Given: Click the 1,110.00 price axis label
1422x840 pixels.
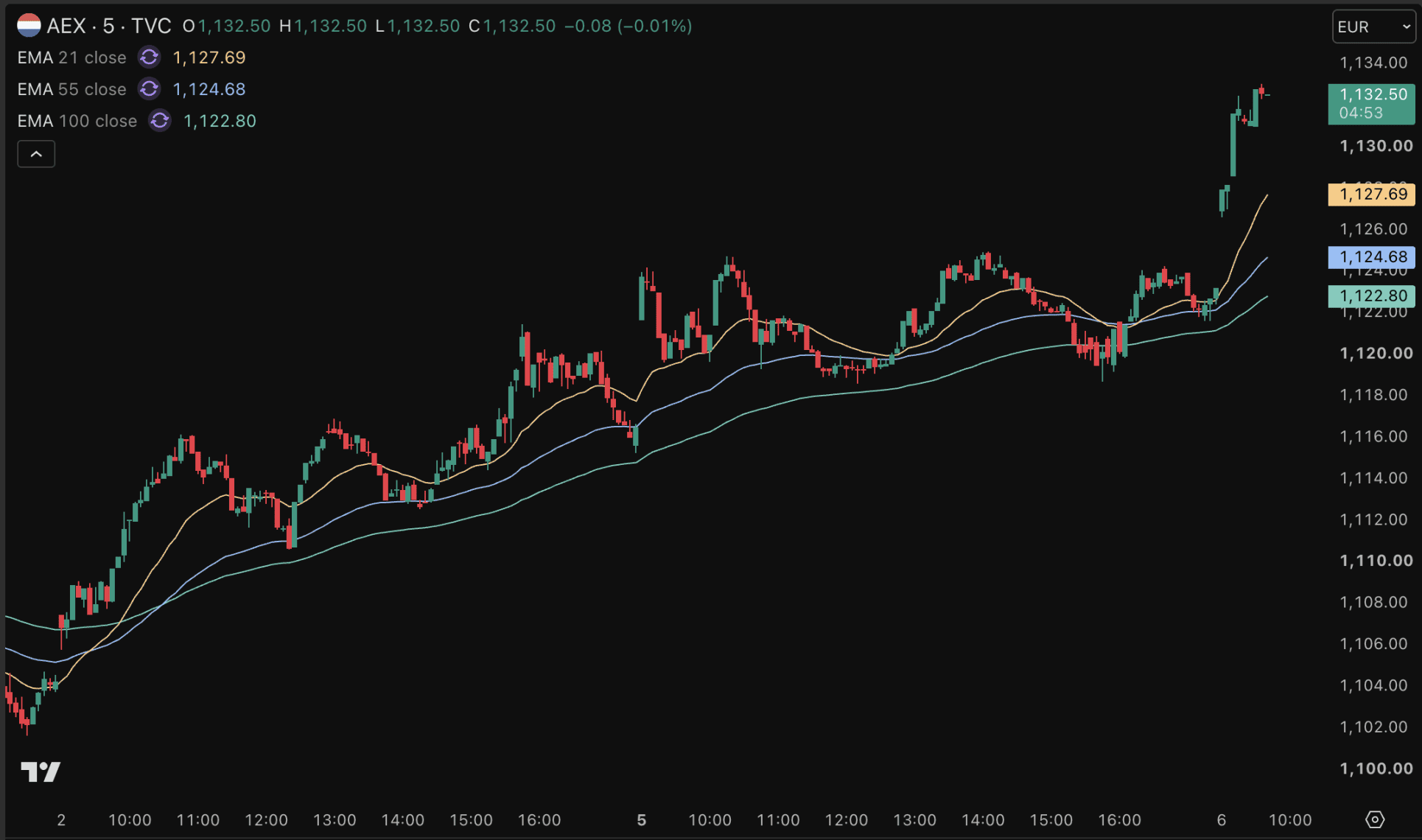Looking at the screenshot, I should pos(1376,561).
